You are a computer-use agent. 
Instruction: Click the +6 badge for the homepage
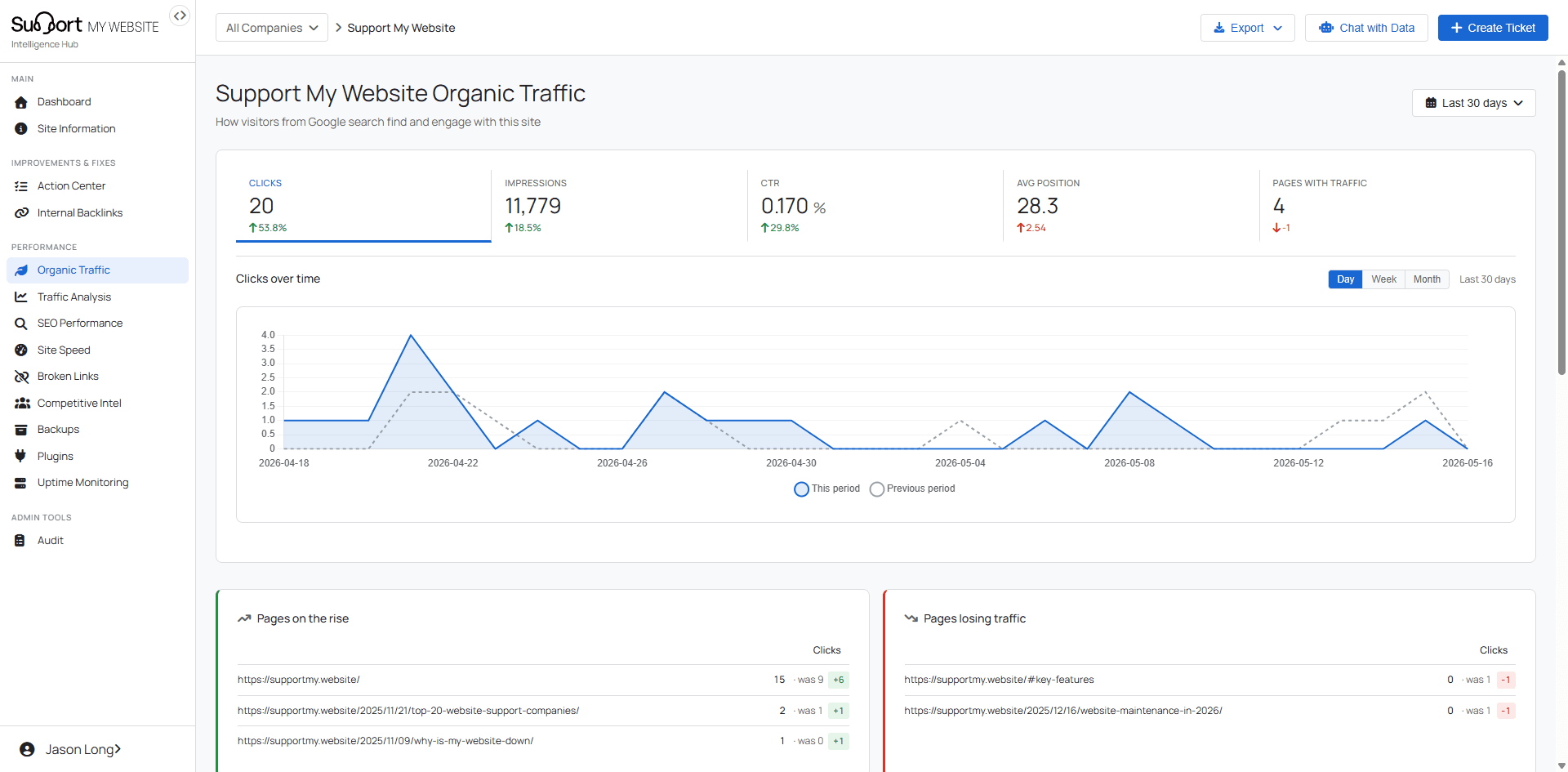tap(839, 680)
